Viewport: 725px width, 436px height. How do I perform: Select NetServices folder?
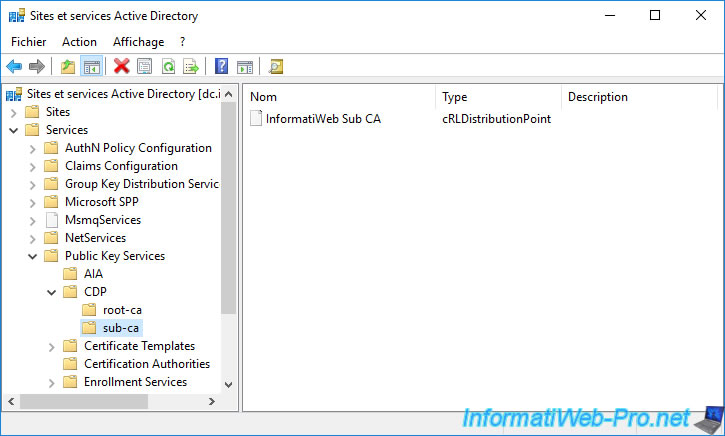[95, 238]
